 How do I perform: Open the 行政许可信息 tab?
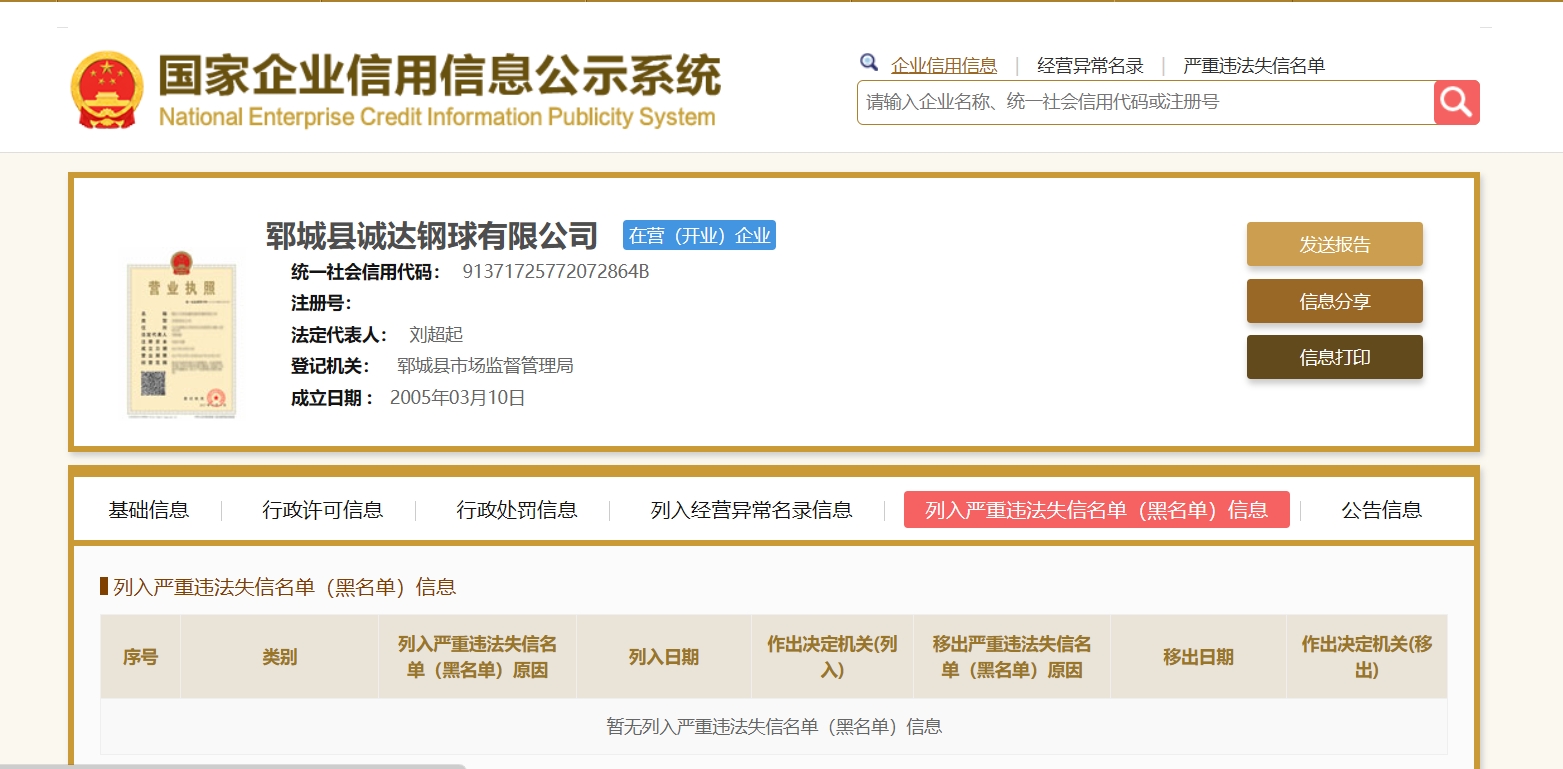pos(322,510)
